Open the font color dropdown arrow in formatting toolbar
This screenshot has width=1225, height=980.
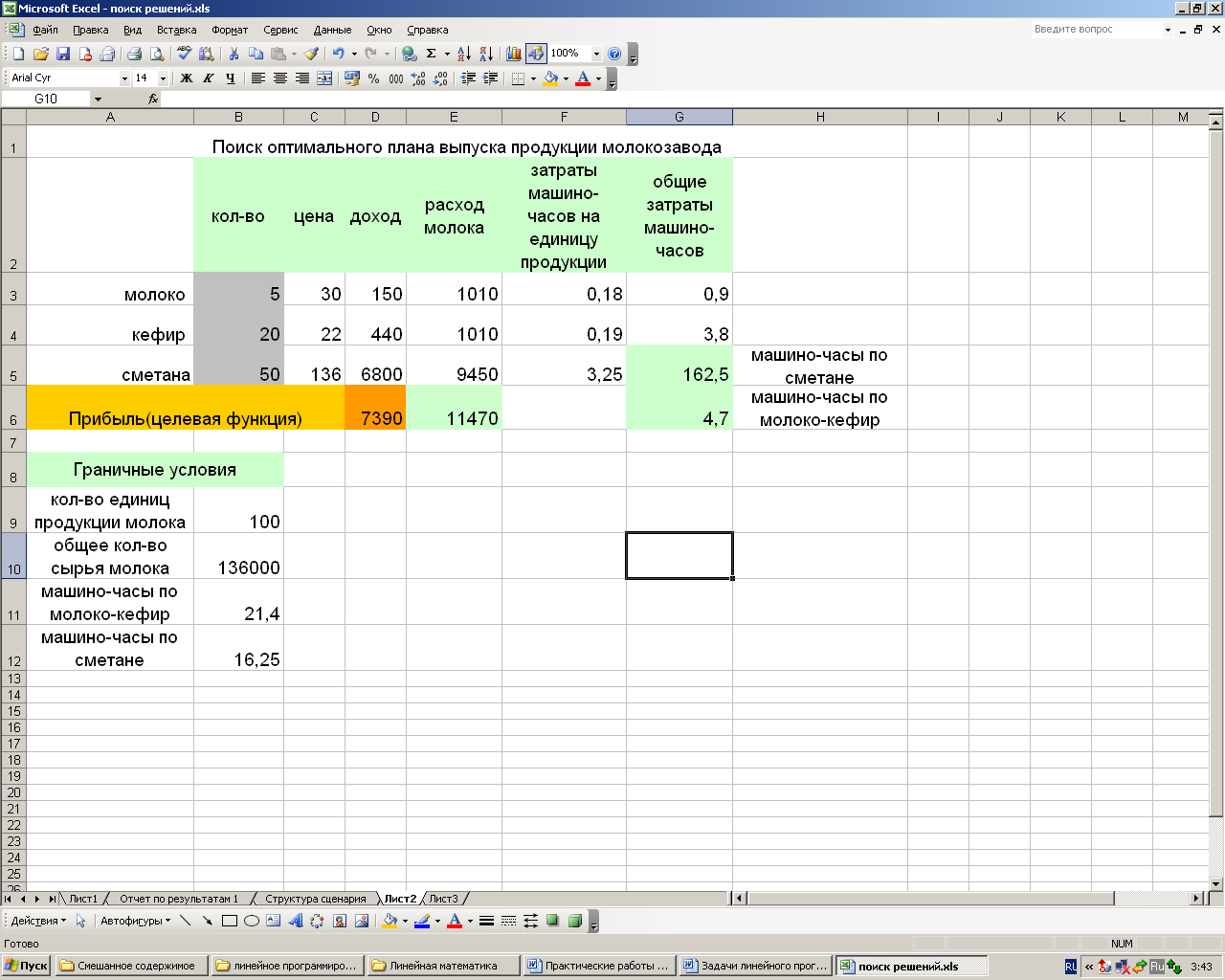[599, 78]
